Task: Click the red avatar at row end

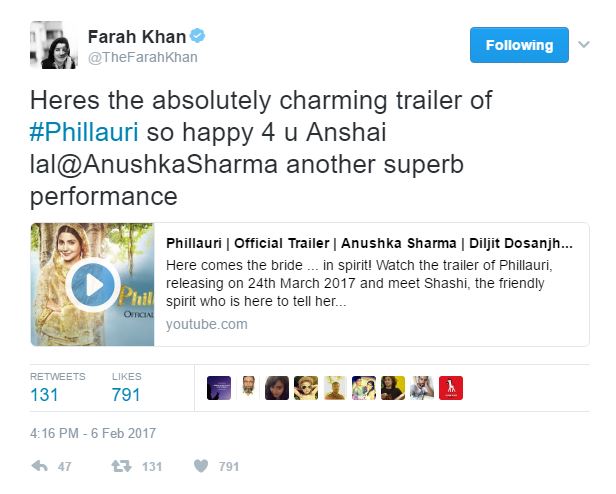Action: [x=451, y=388]
